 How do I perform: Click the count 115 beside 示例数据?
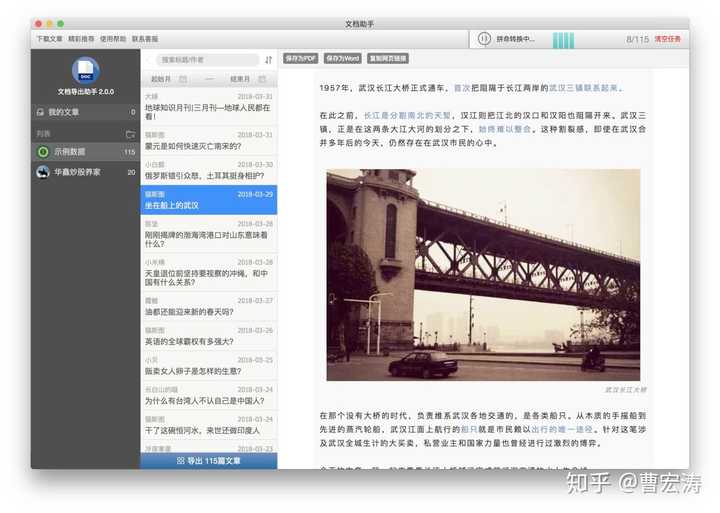coord(130,152)
